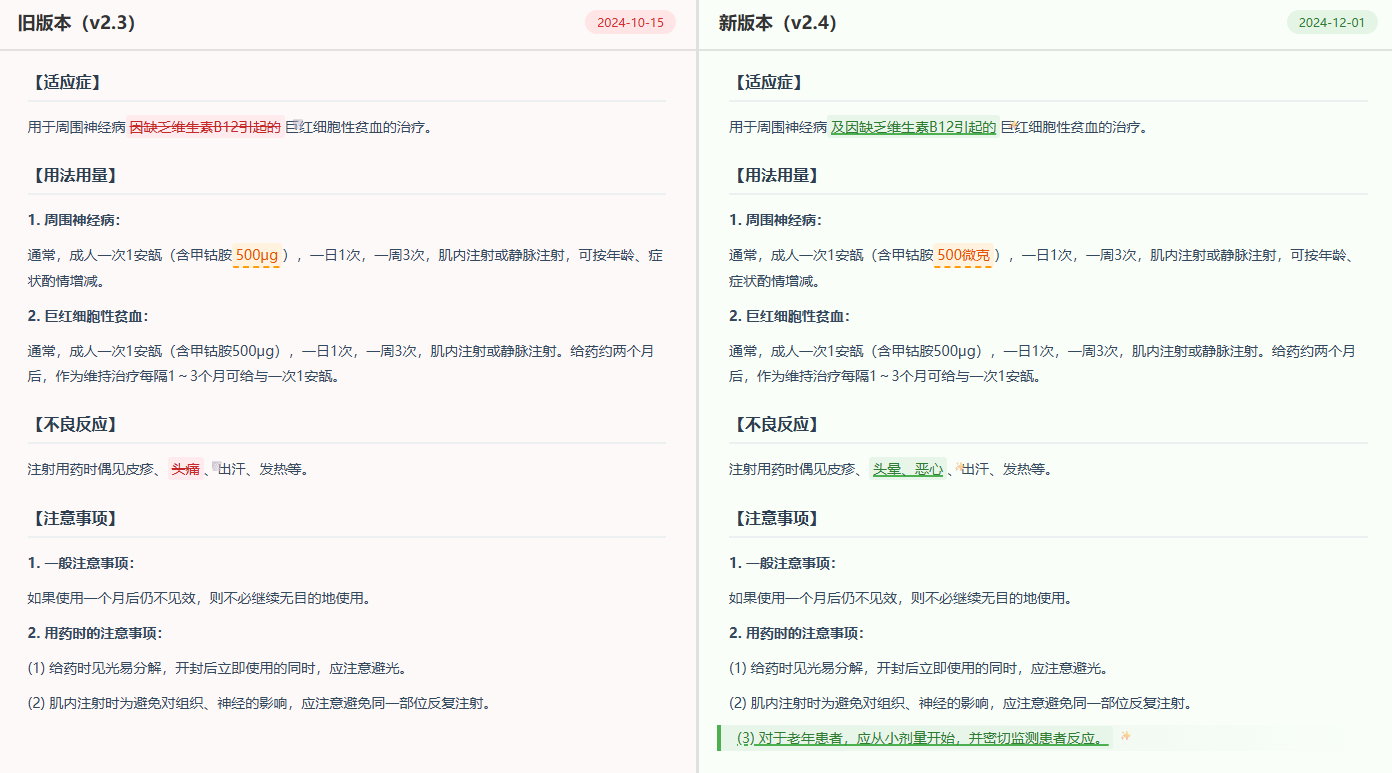Click the 【用法用量】 heading in new version
Image resolution: width=1392 pixels, height=773 pixels.
point(777,175)
